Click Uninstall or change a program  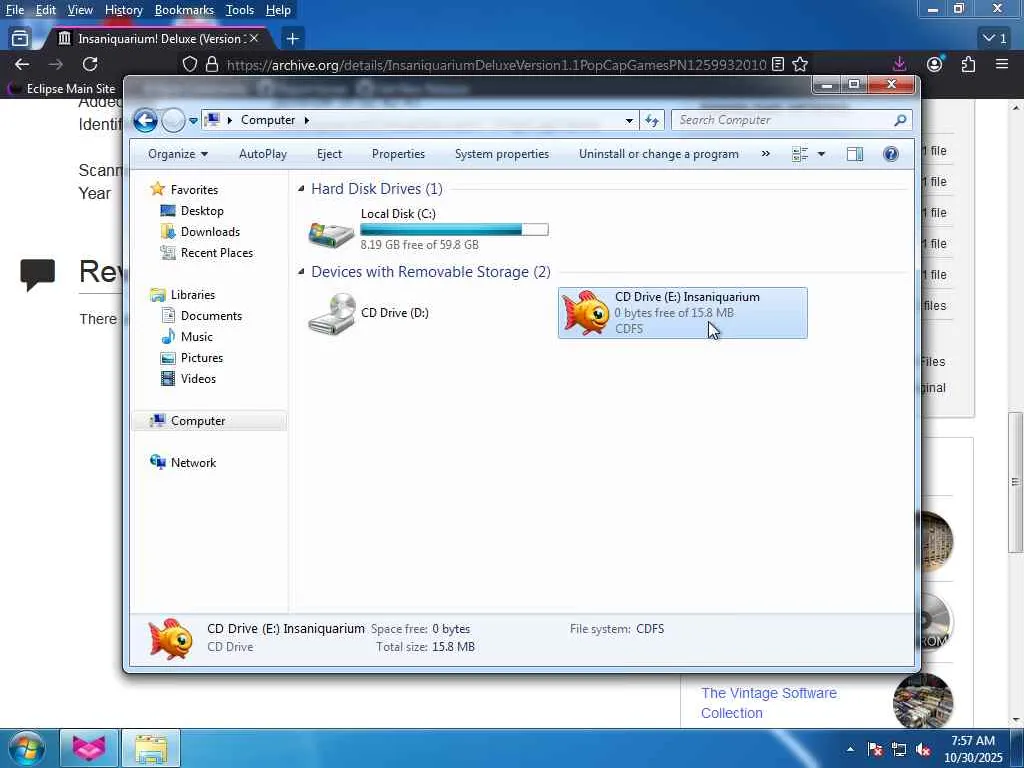point(658,154)
